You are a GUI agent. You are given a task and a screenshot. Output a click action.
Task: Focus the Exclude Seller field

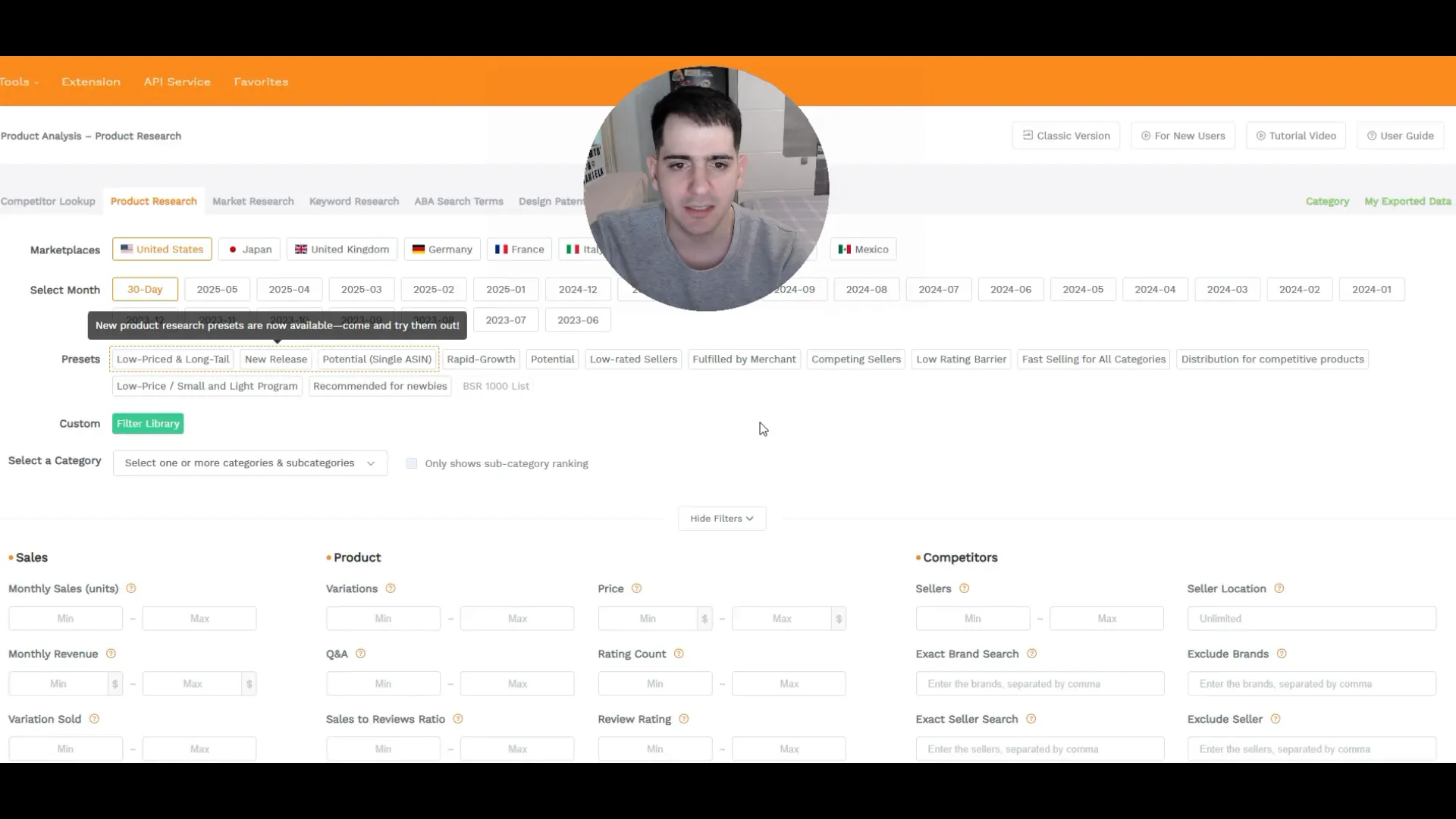(1311, 749)
